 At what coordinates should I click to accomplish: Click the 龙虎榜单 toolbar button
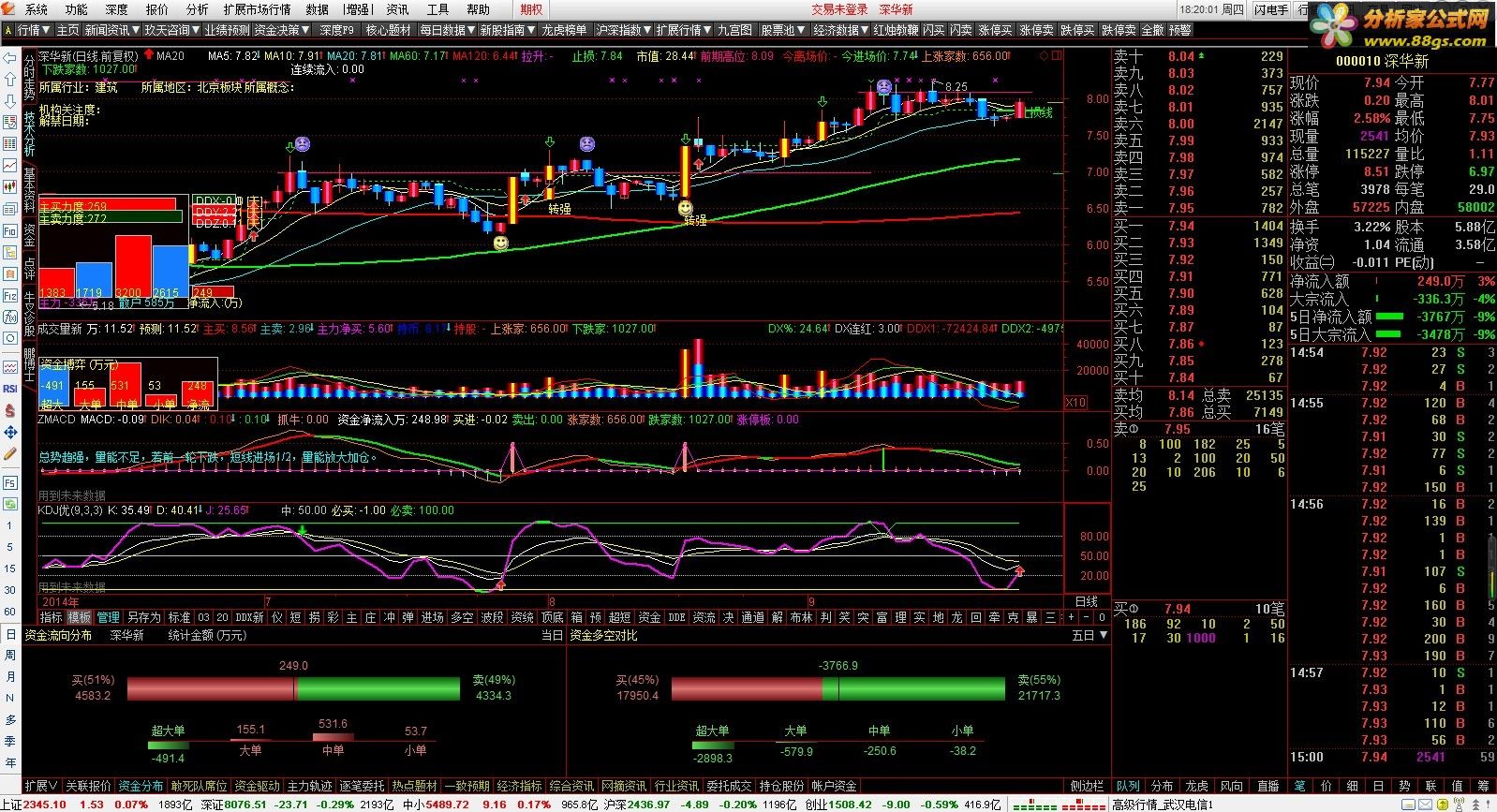[565, 30]
